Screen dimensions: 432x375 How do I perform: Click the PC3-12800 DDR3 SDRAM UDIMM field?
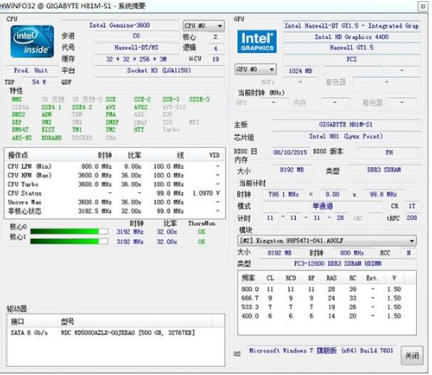click(338, 264)
